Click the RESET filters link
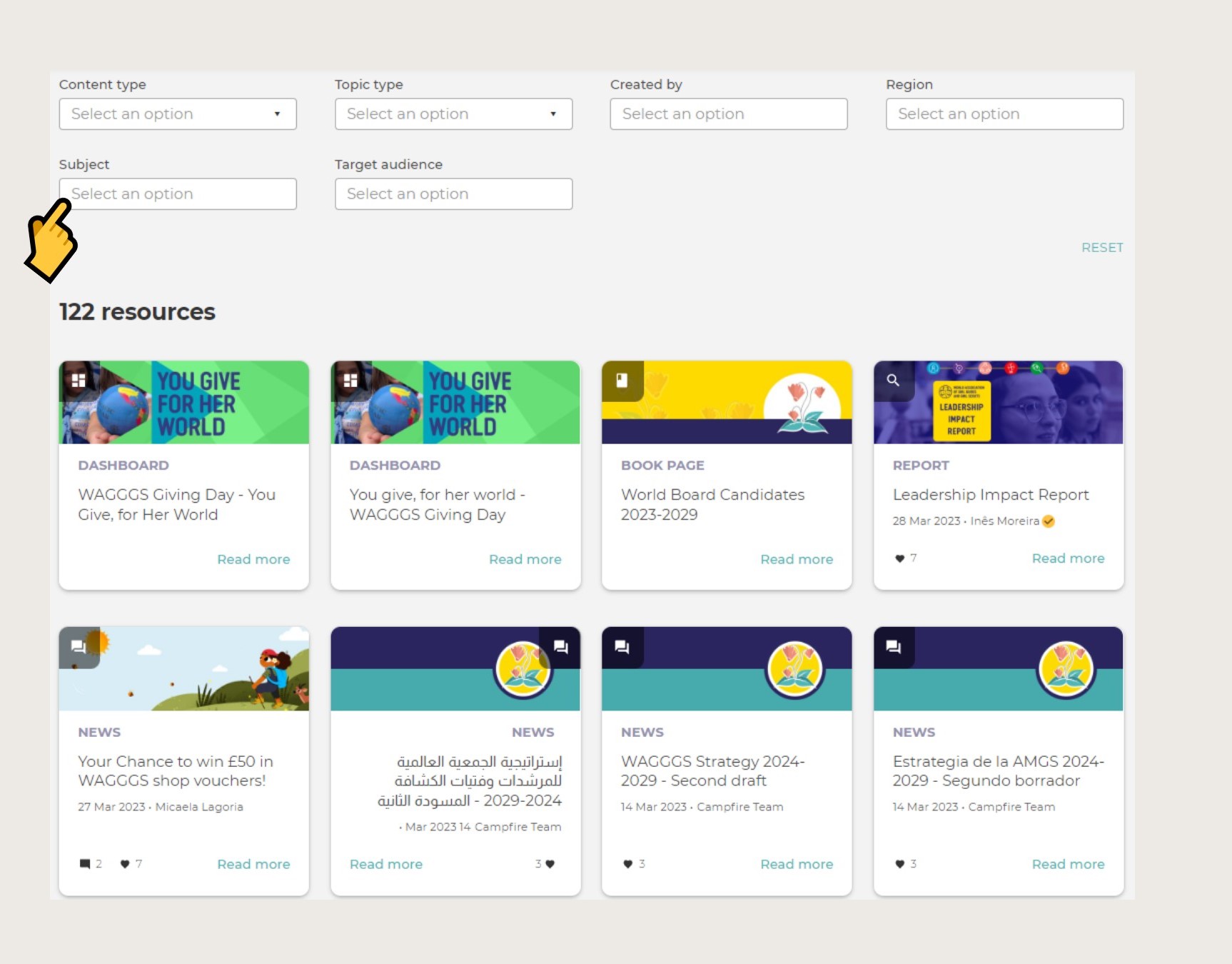The width and height of the screenshot is (1232, 964). pyautogui.click(x=1102, y=248)
